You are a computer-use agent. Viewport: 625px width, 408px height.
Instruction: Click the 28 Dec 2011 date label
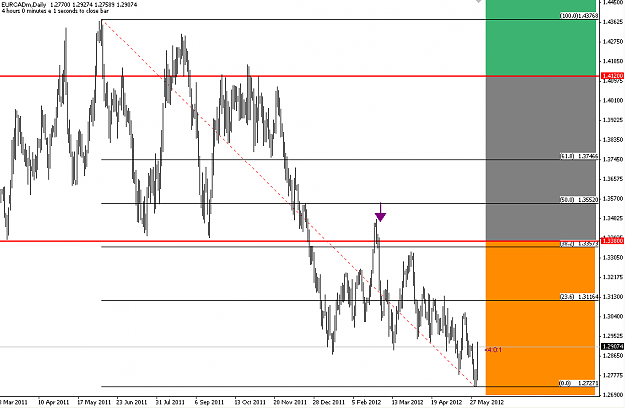pos(329,402)
